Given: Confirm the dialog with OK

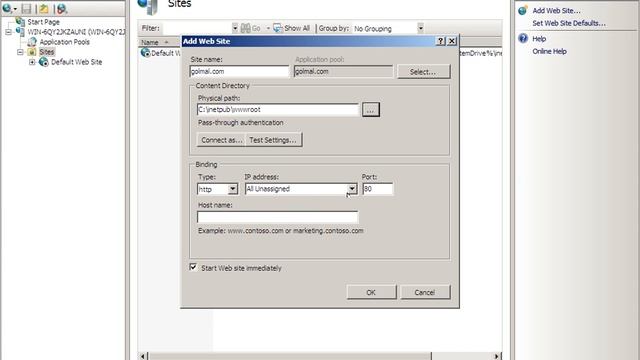Looking at the screenshot, I should point(371,292).
